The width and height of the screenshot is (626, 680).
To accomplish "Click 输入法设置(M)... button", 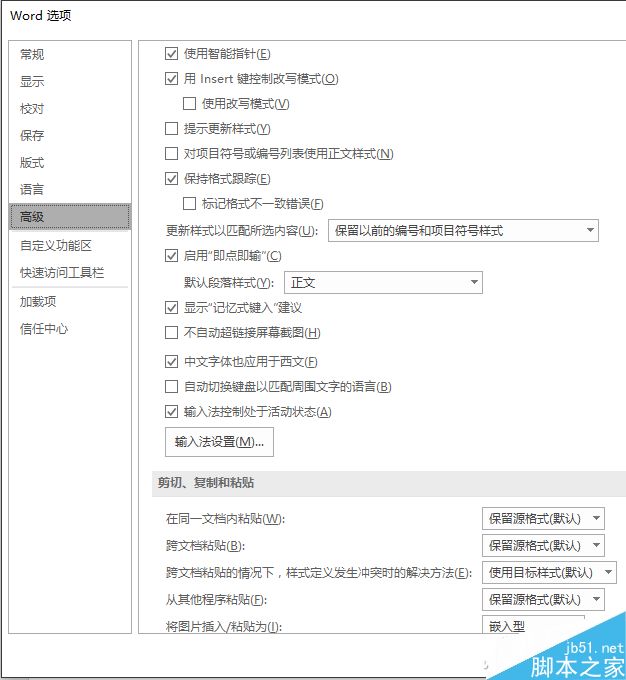I will tap(219, 442).
